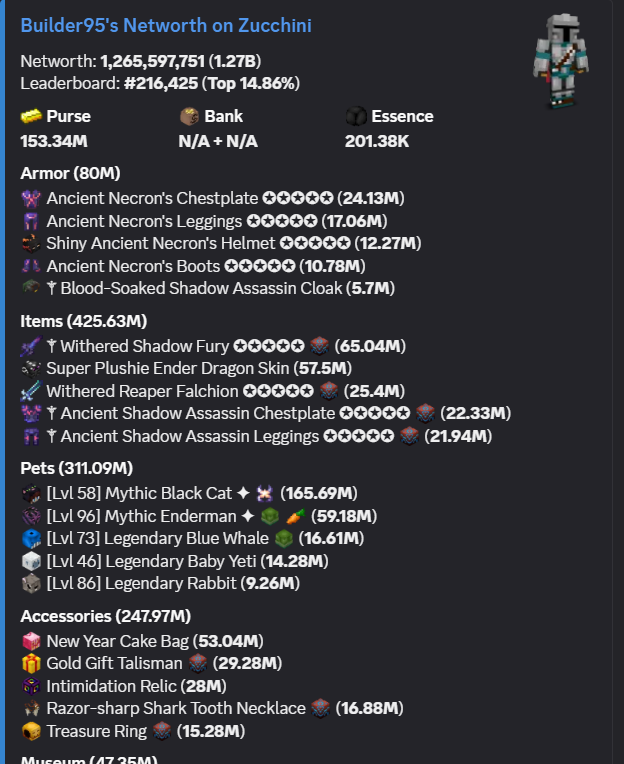Click the Legendary Baby Yeti pet icon
The height and width of the screenshot is (764, 624).
[31, 561]
